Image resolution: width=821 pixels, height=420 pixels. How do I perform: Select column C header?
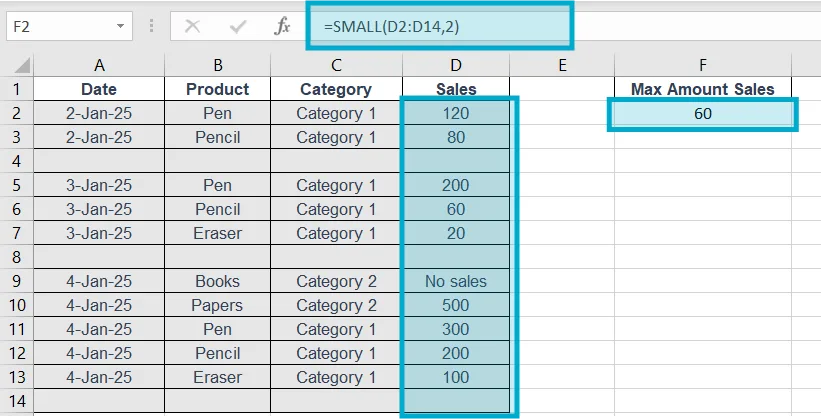(x=336, y=66)
